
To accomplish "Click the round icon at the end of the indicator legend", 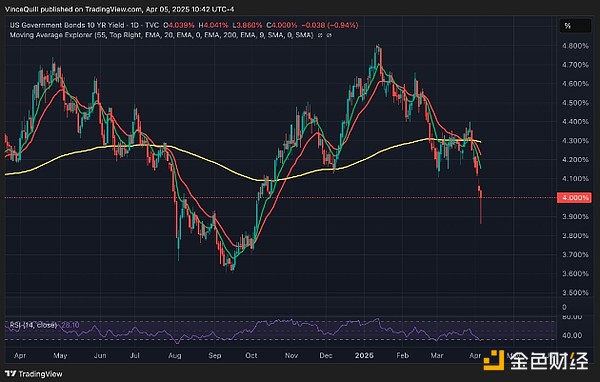I will tap(329, 35).
